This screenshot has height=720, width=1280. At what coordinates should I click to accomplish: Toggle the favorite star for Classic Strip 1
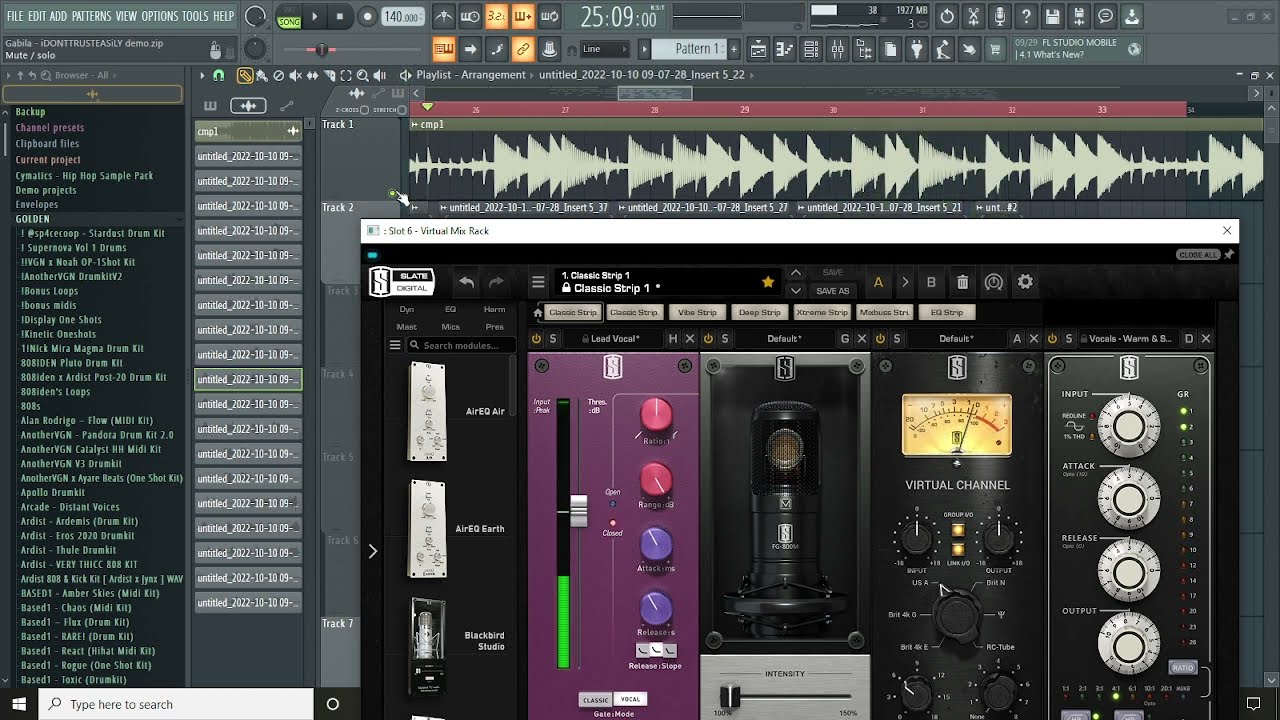pos(768,282)
